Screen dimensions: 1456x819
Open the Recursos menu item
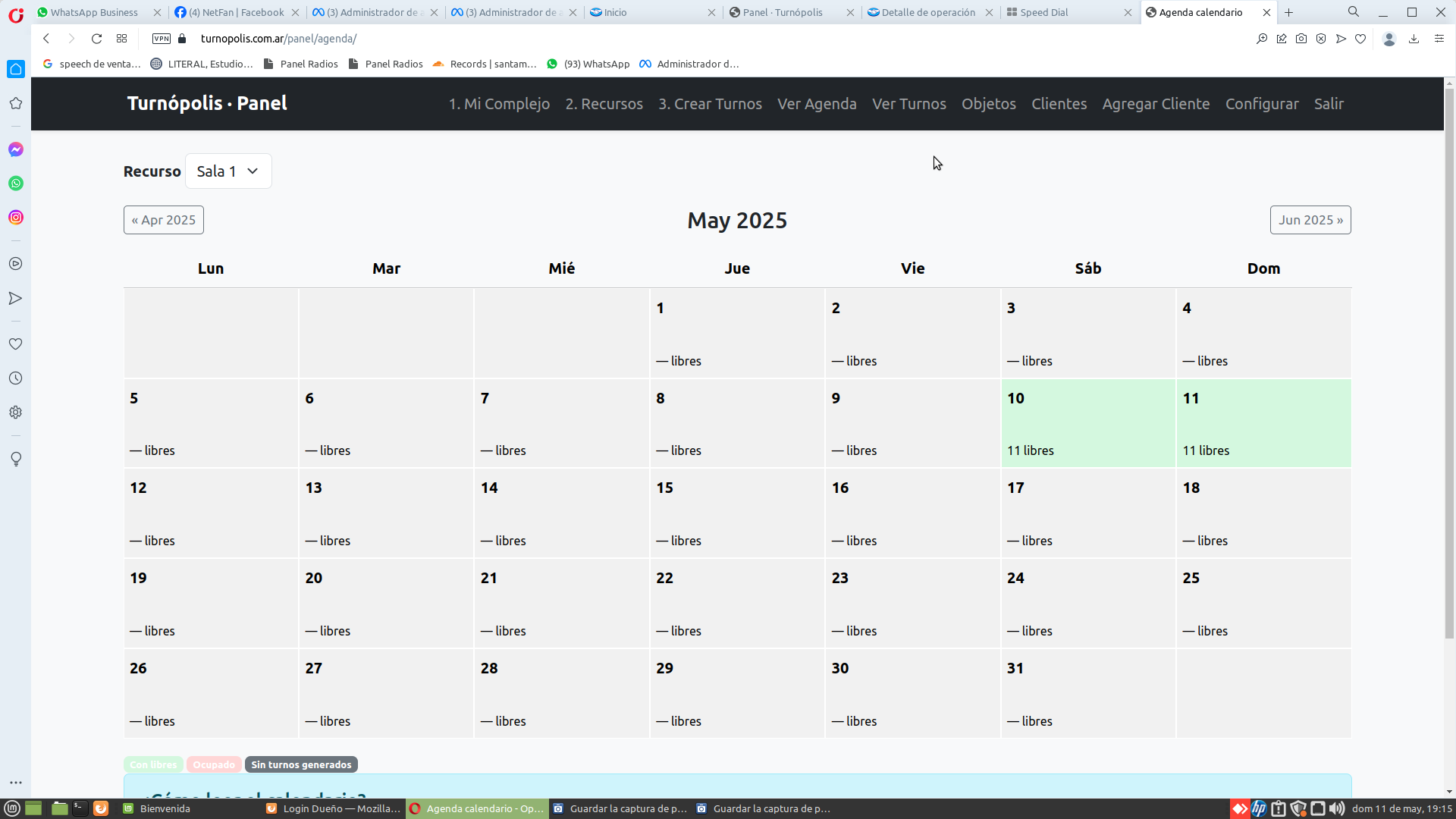tap(604, 104)
